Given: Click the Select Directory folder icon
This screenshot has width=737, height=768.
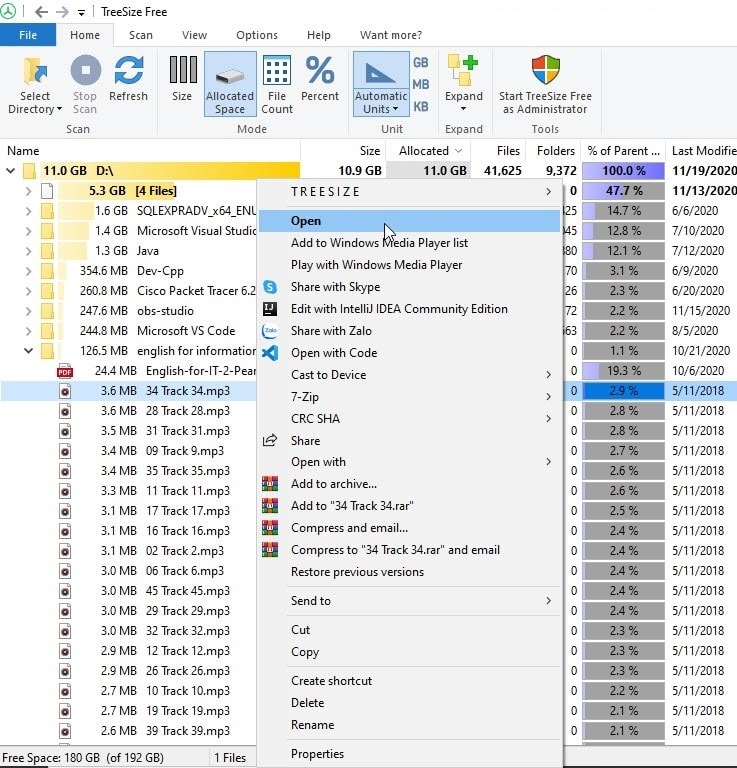Looking at the screenshot, I should [x=35, y=71].
